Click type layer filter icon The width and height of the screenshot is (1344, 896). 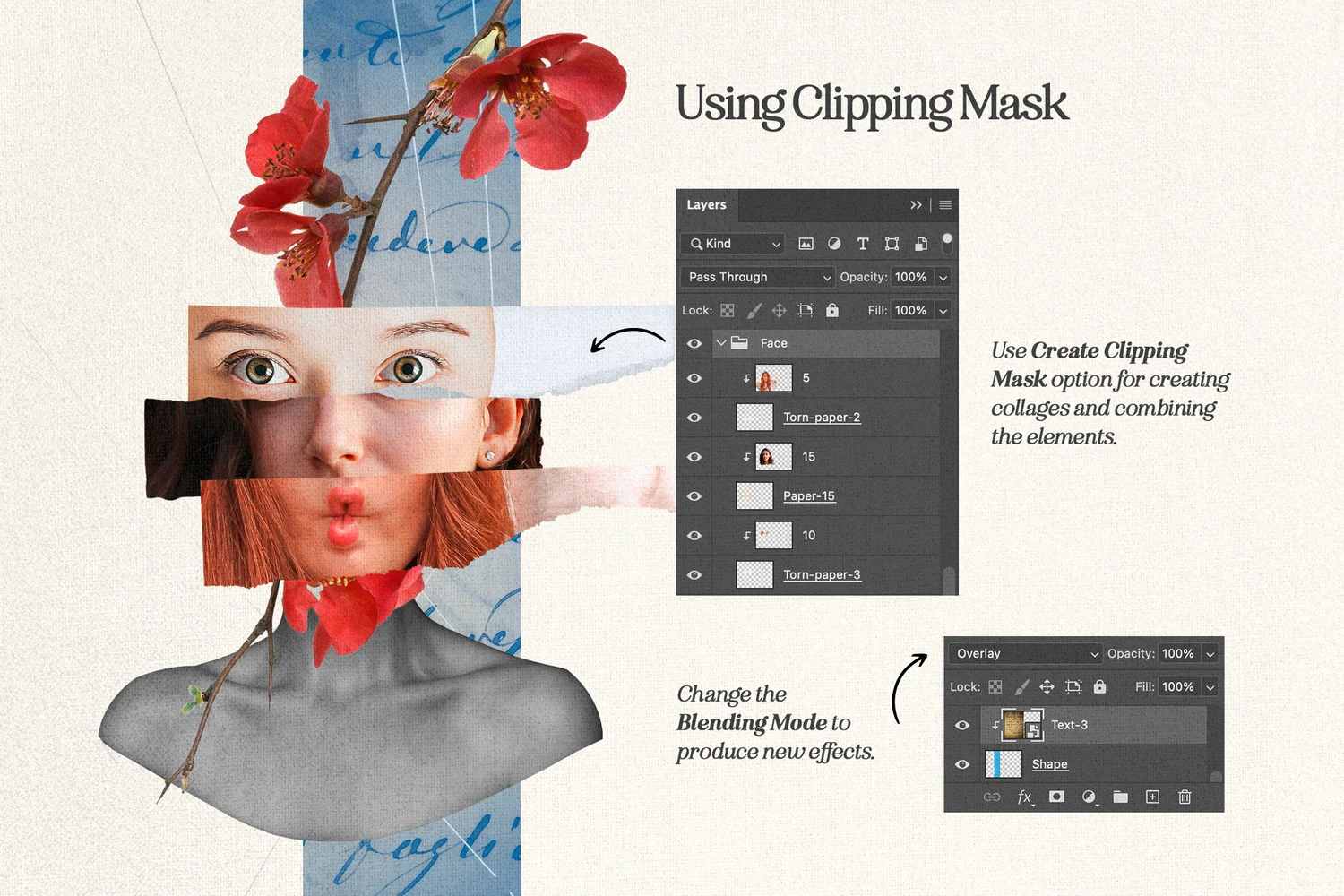(x=863, y=244)
